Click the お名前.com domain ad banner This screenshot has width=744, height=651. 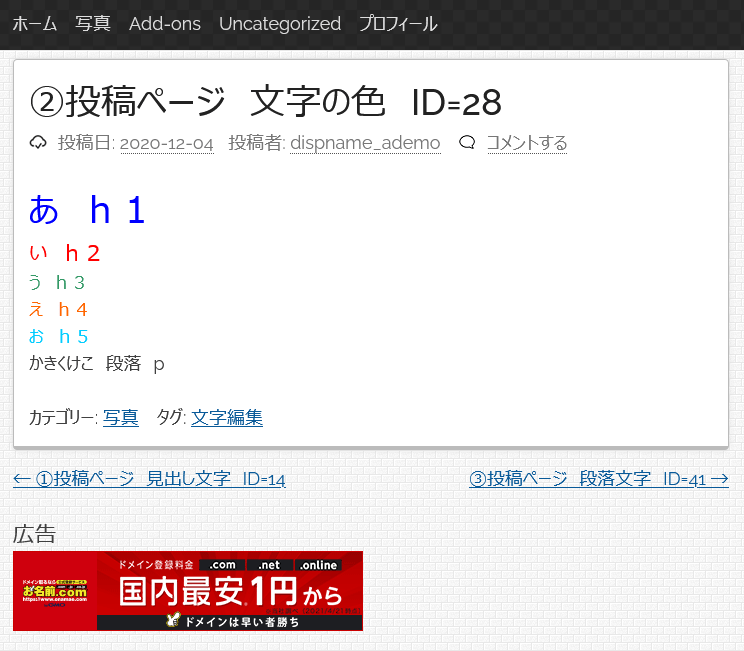click(188, 591)
